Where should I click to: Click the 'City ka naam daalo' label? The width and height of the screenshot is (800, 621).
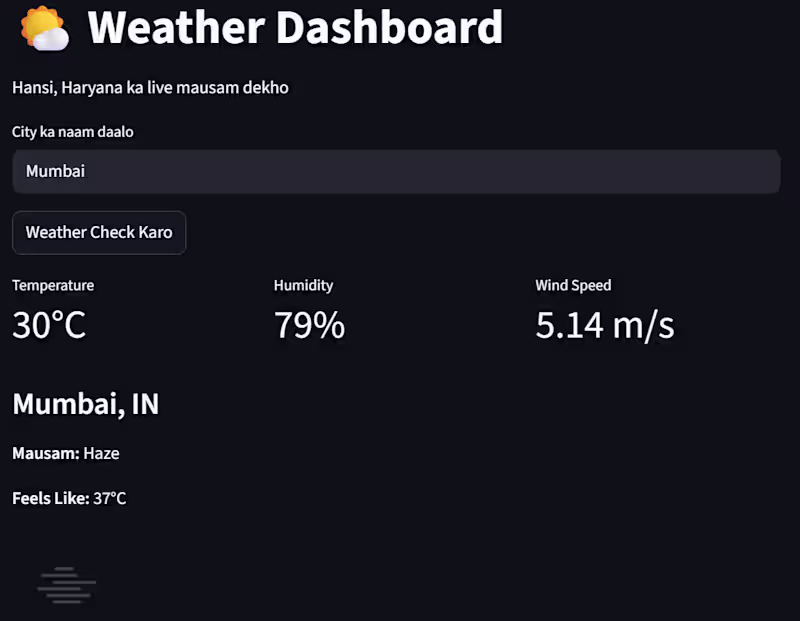coord(73,132)
